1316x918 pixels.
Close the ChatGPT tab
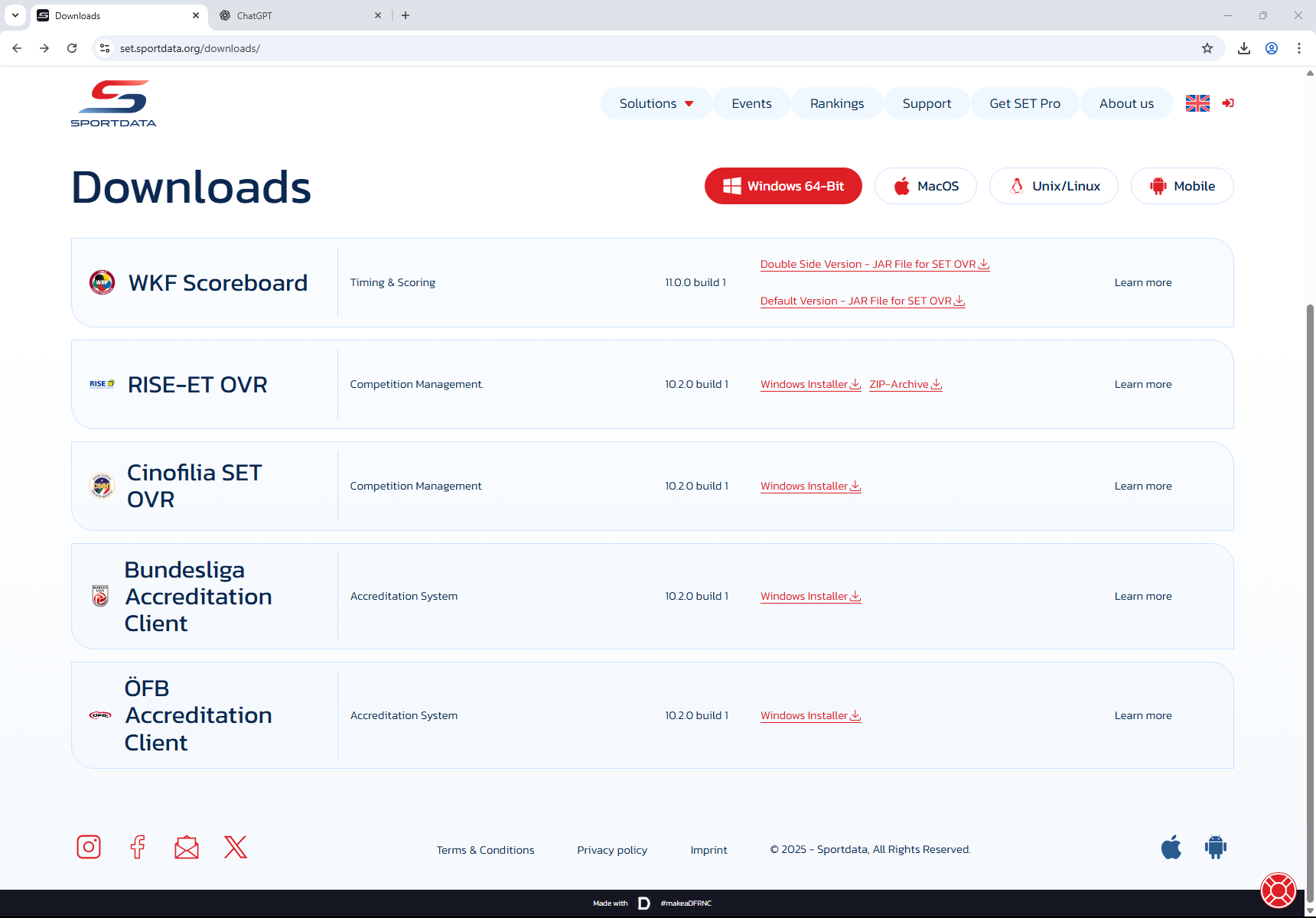pos(378,15)
